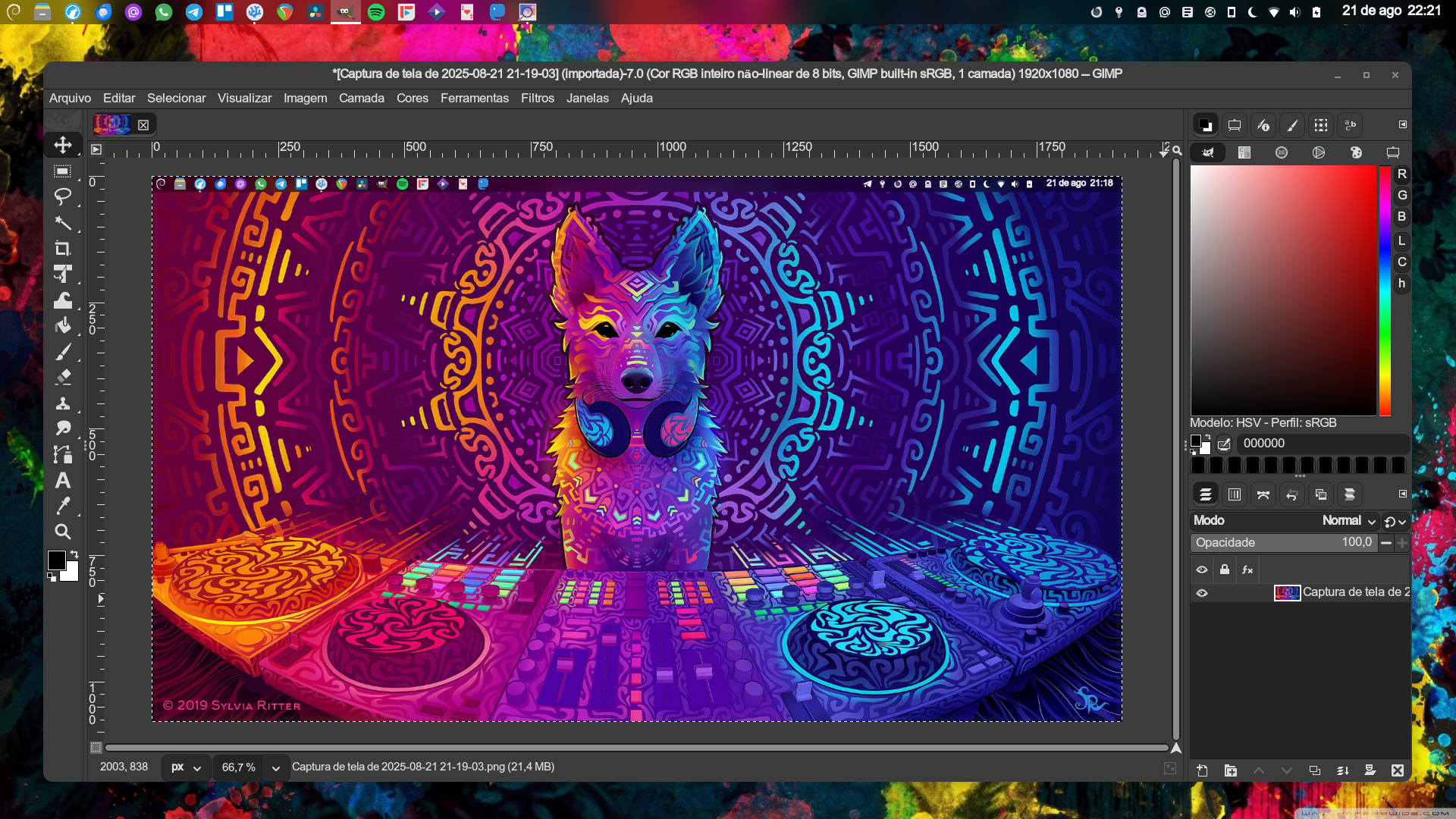Select the Crop tool
The image size is (1456, 819).
click(x=63, y=248)
